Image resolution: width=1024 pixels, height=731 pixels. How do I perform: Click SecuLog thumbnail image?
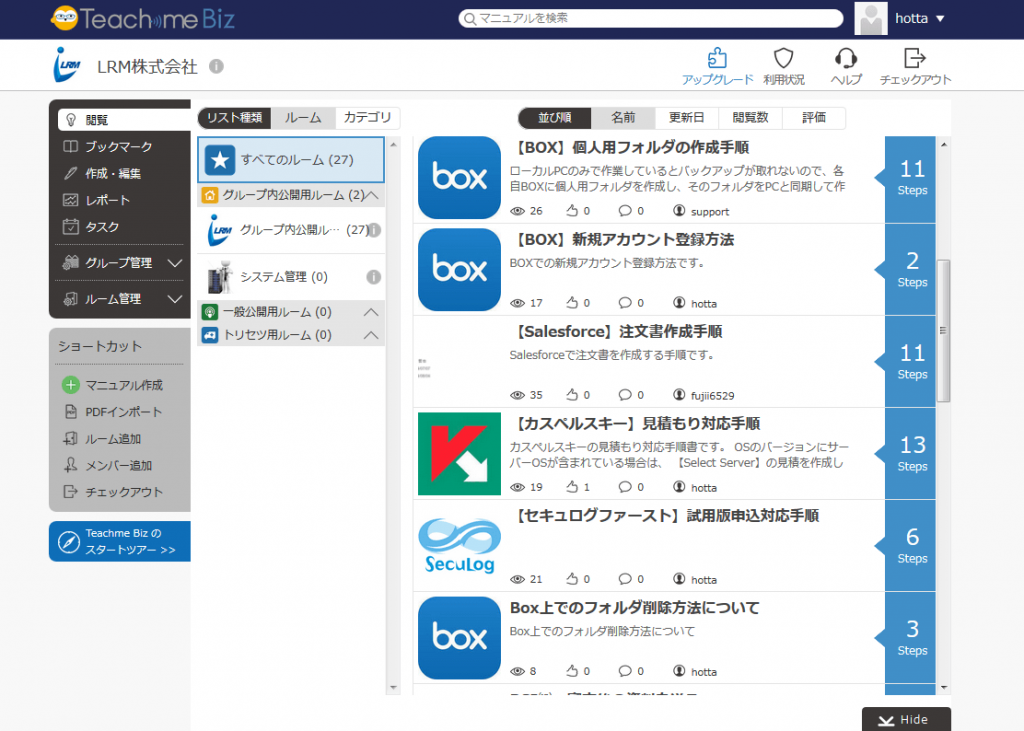(459, 545)
